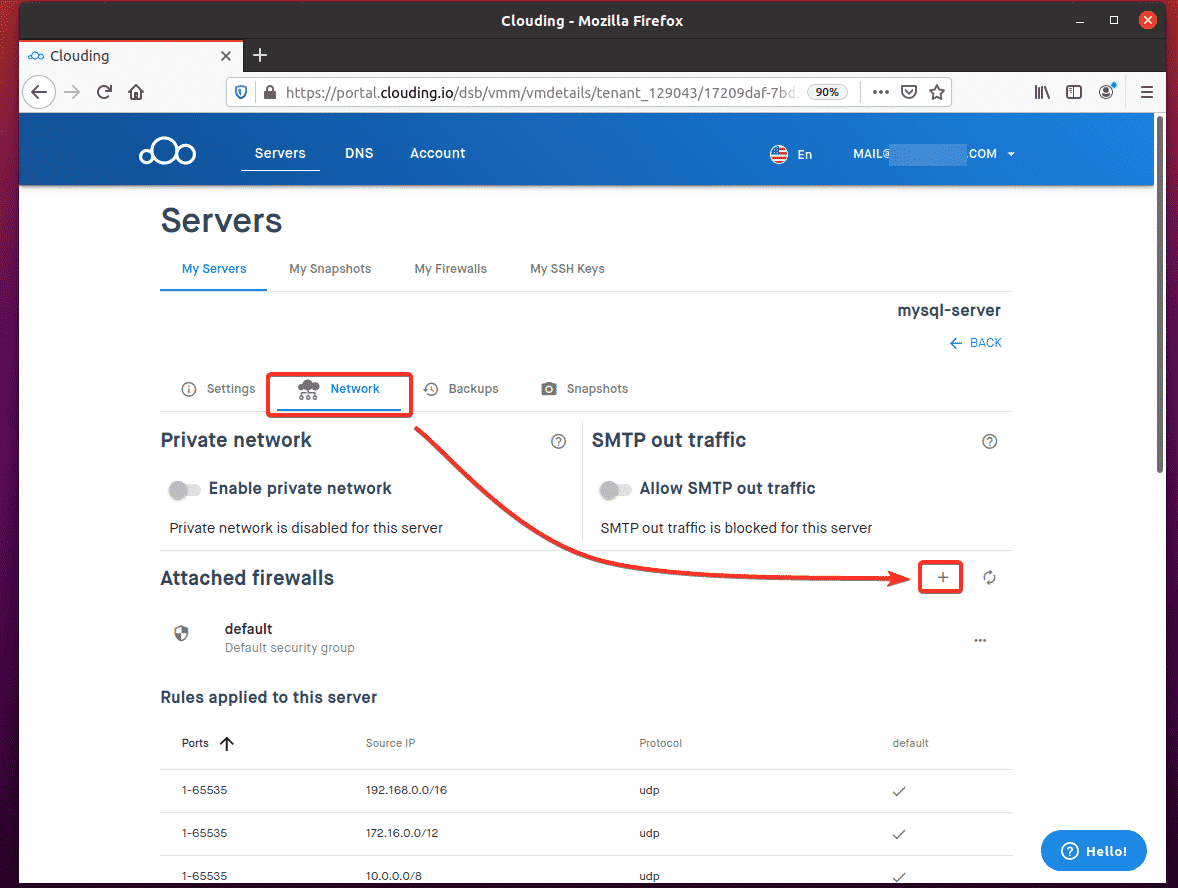Screen dimensions: 1178x888
Task: Bookmark this page with star icon
Action: pyautogui.click(x=936, y=92)
